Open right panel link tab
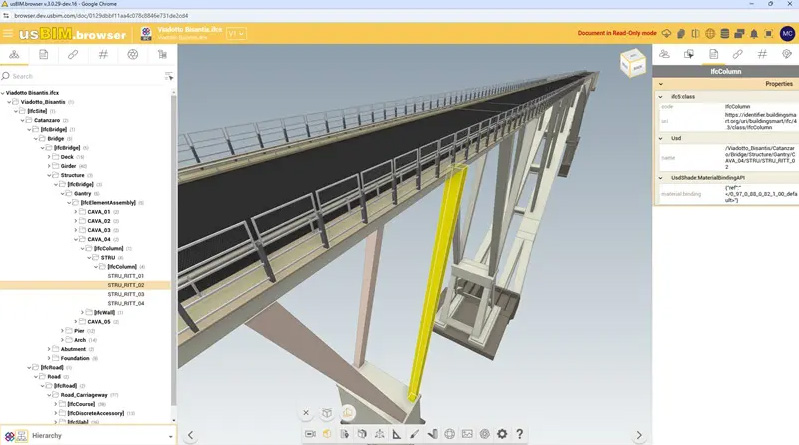799x445 pixels. coord(737,54)
